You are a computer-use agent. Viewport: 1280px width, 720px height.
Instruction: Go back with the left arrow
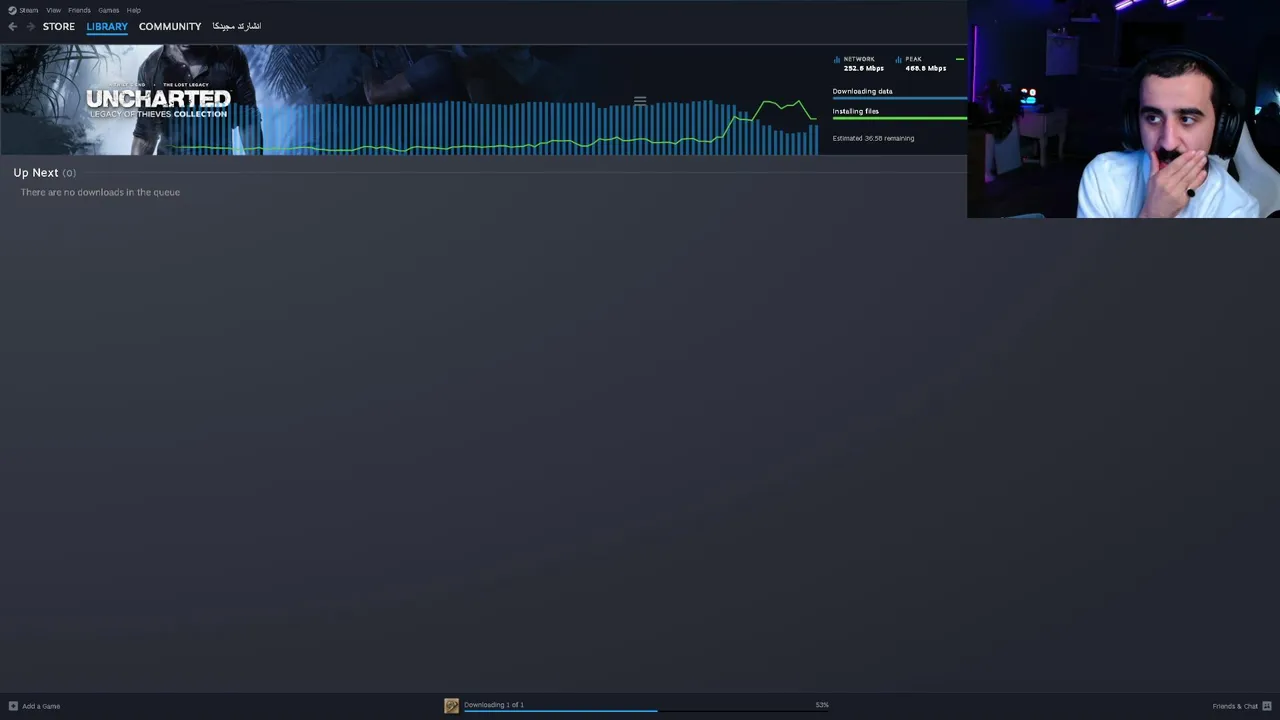pos(12,26)
